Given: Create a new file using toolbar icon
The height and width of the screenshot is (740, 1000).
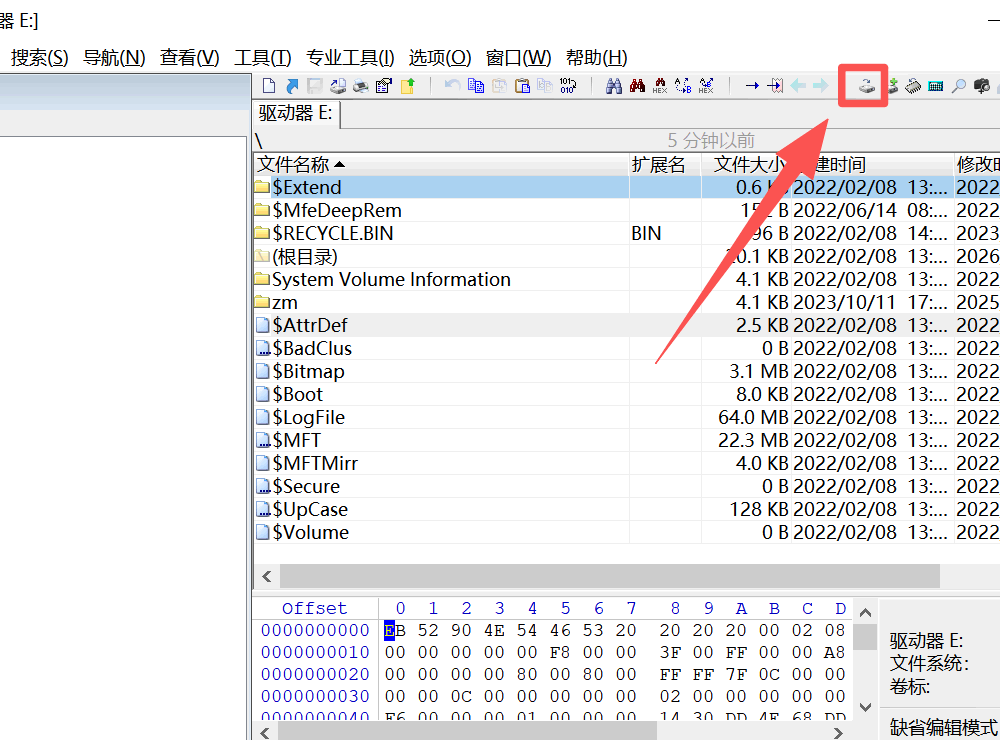Looking at the screenshot, I should pos(268,86).
